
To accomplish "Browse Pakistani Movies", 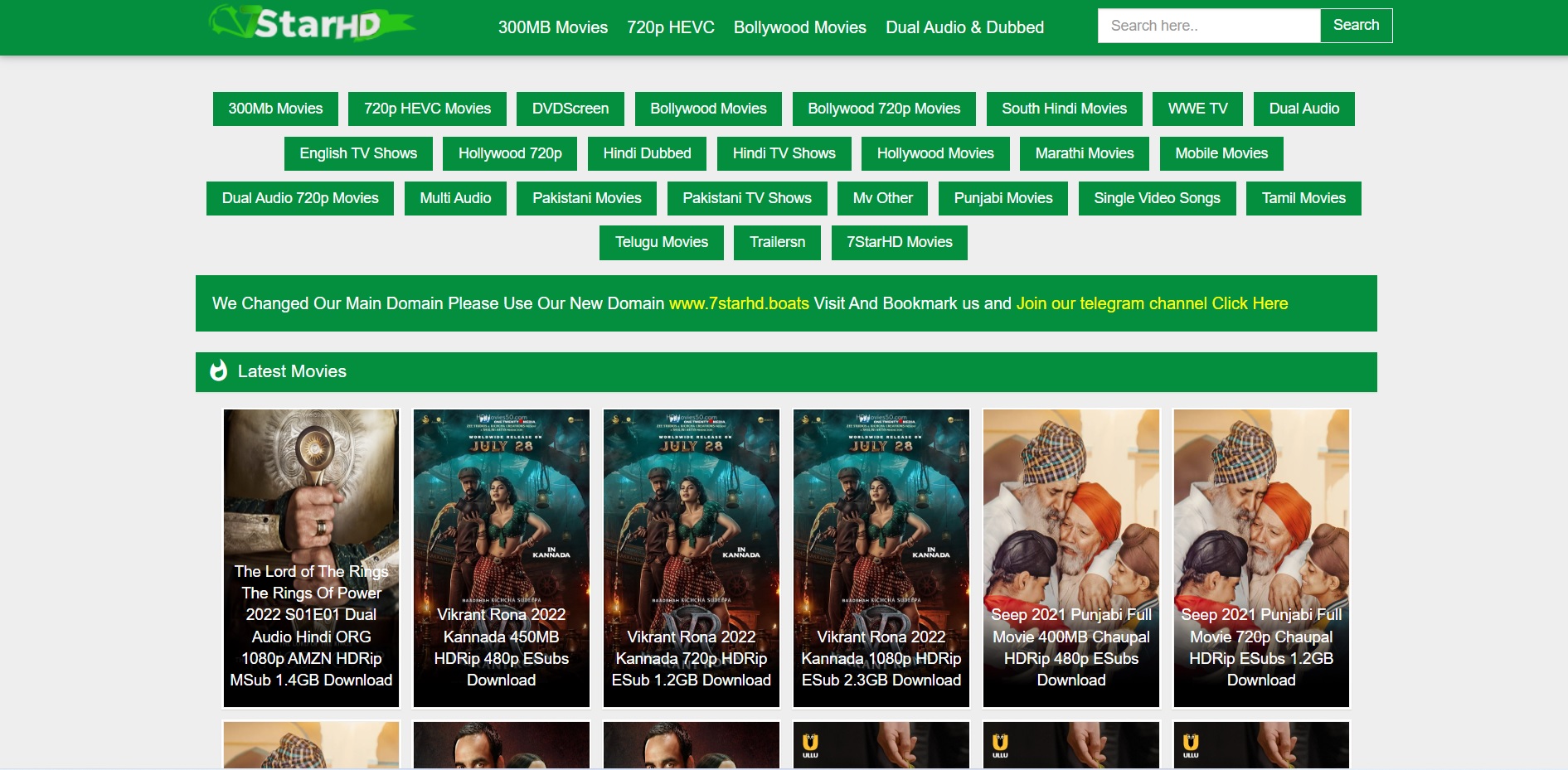I will tap(587, 198).
